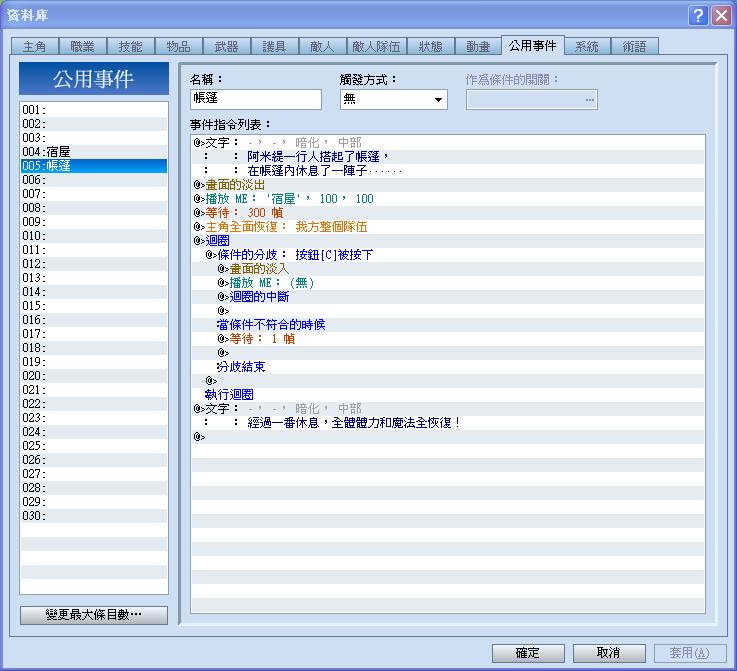Select the 畫面的淡出 command
Viewport: 737px width, 671px height.
pyautogui.click(x=448, y=185)
